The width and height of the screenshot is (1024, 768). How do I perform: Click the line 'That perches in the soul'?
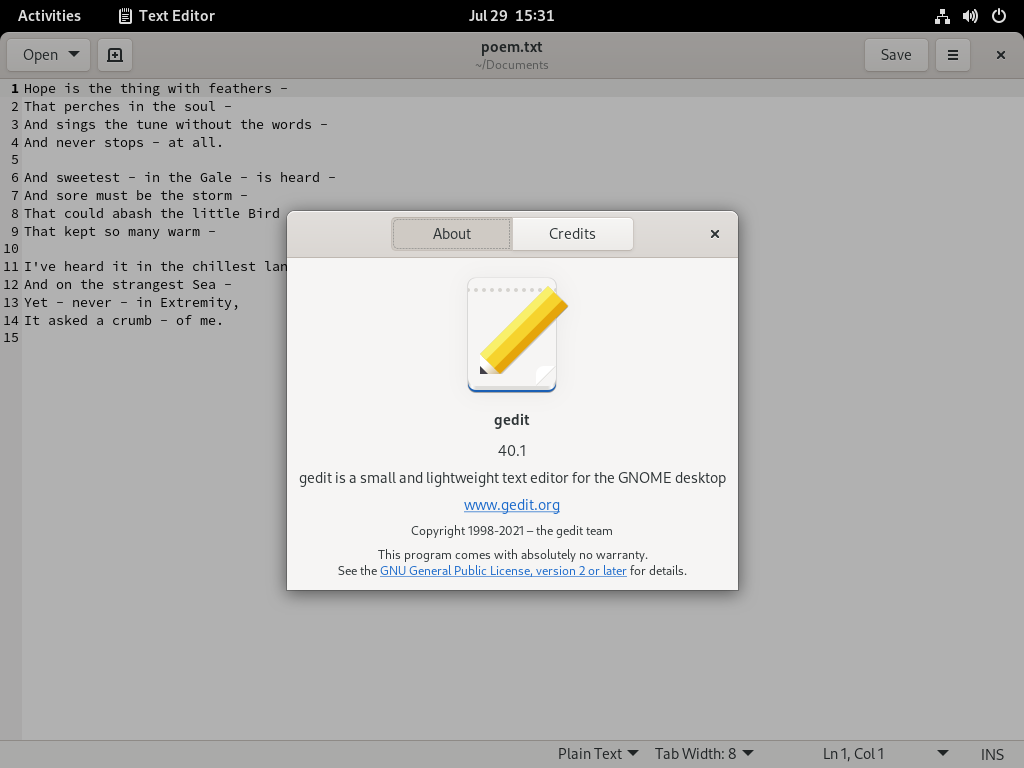[x=127, y=106]
